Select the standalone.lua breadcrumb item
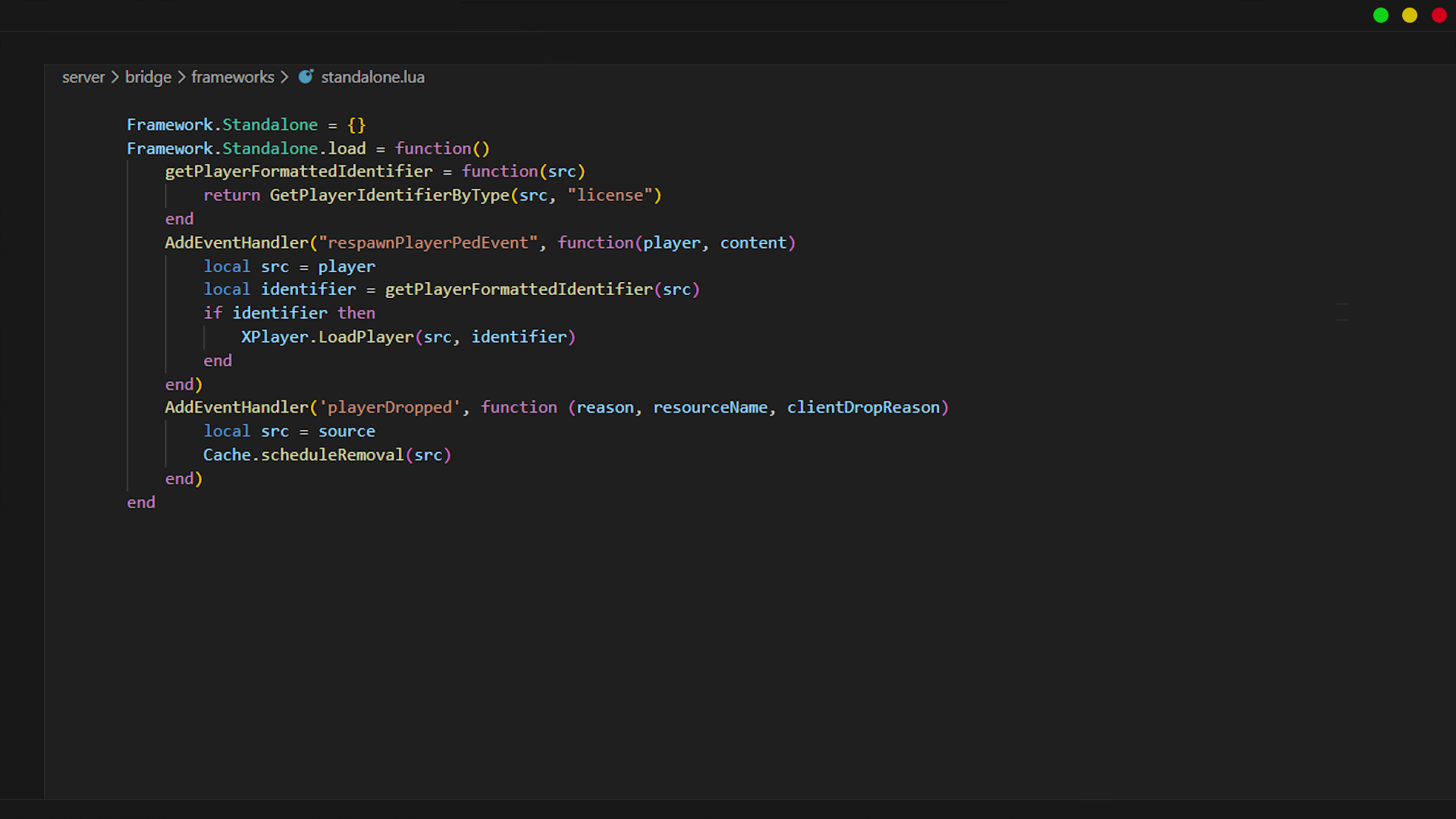The height and width of the screenshot is (819, 1456). click(372, 77)
